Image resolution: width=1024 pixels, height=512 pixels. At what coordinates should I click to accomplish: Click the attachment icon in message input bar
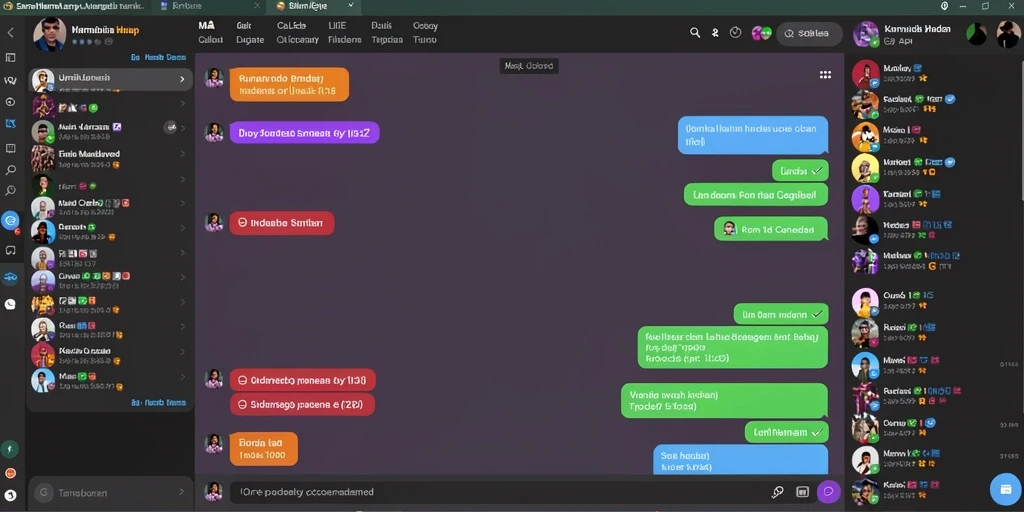pos(777,492)
